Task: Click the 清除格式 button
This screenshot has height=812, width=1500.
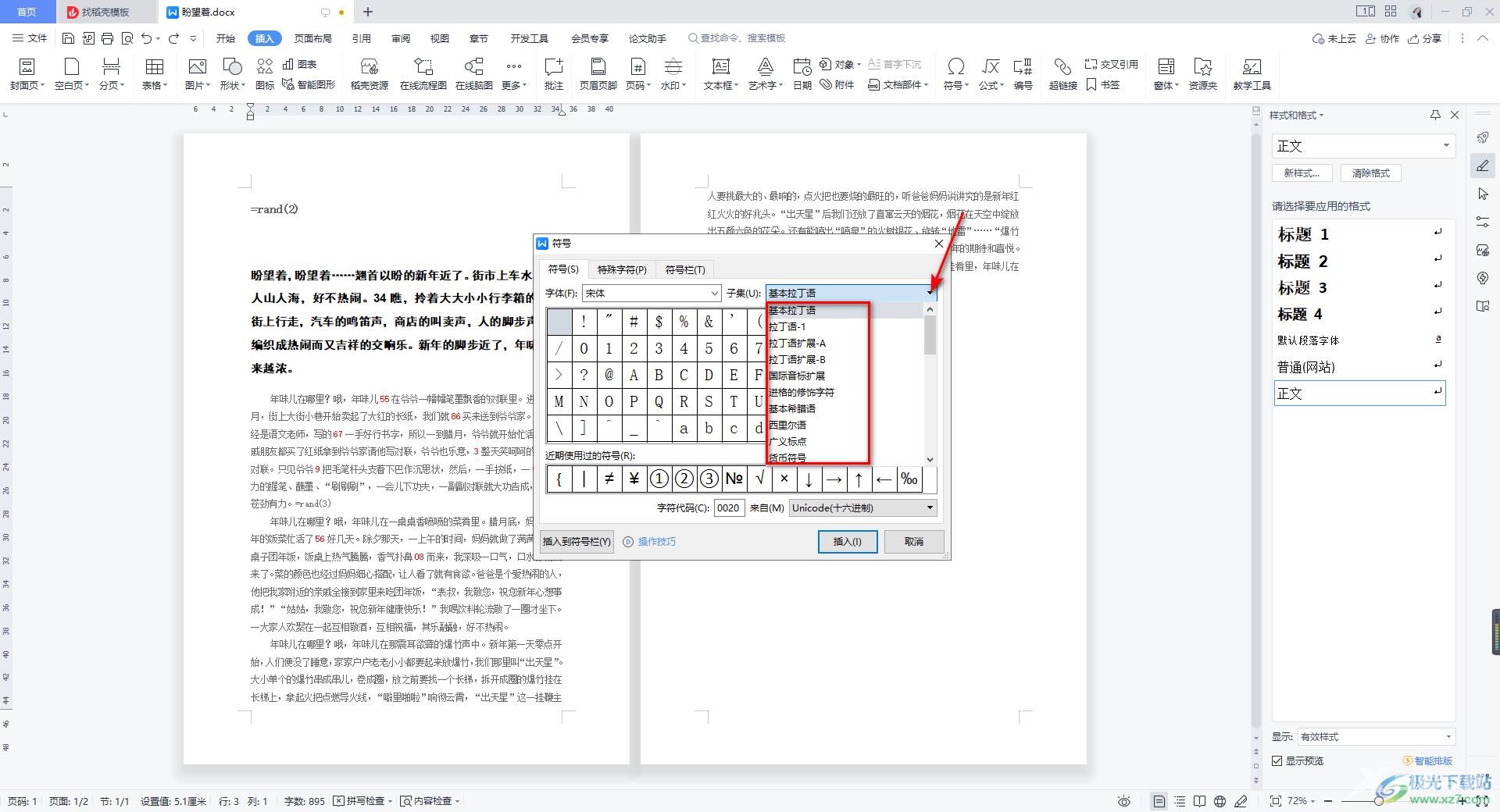Action: (1371, 173)
